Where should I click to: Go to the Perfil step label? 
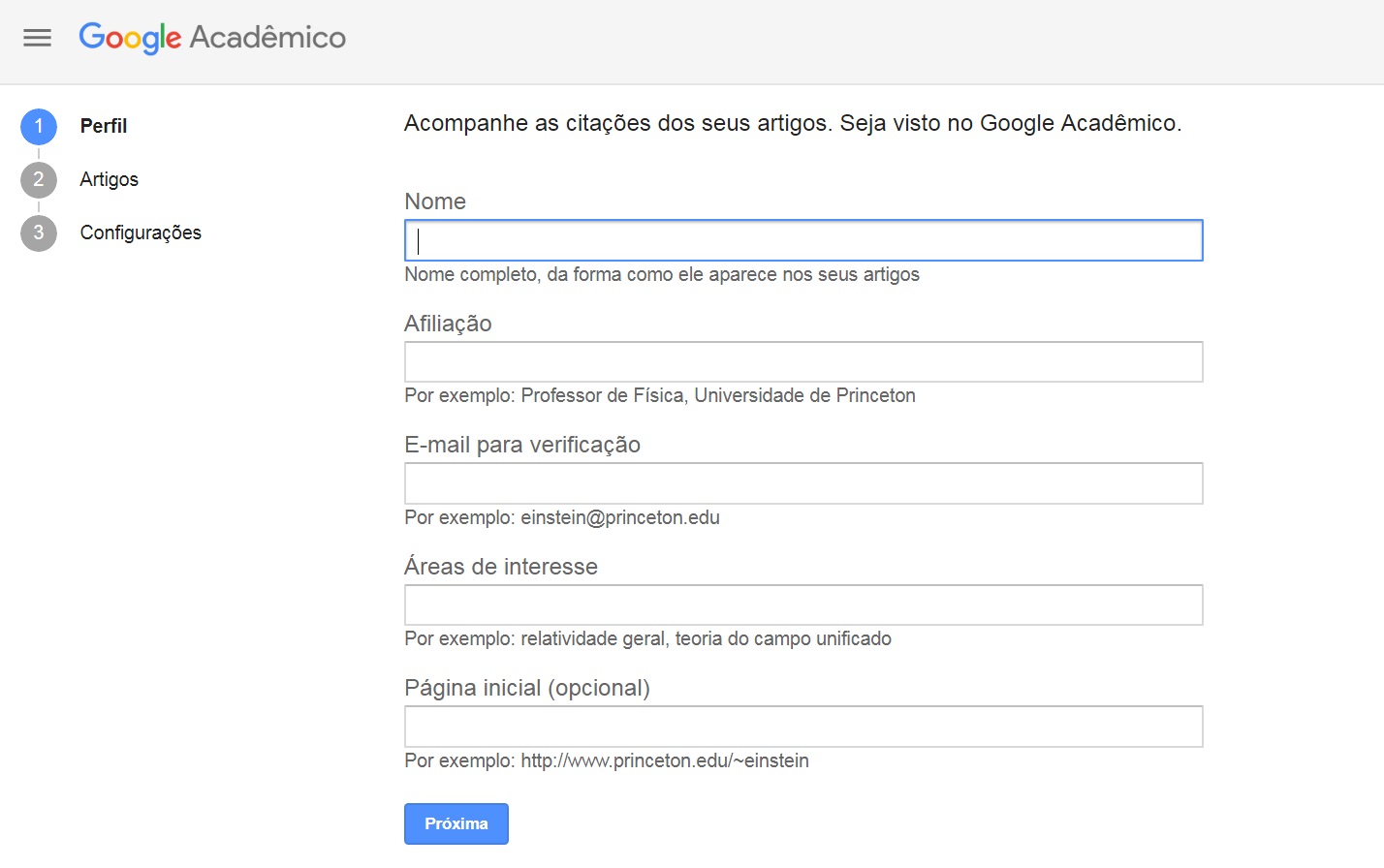(104, 126)
